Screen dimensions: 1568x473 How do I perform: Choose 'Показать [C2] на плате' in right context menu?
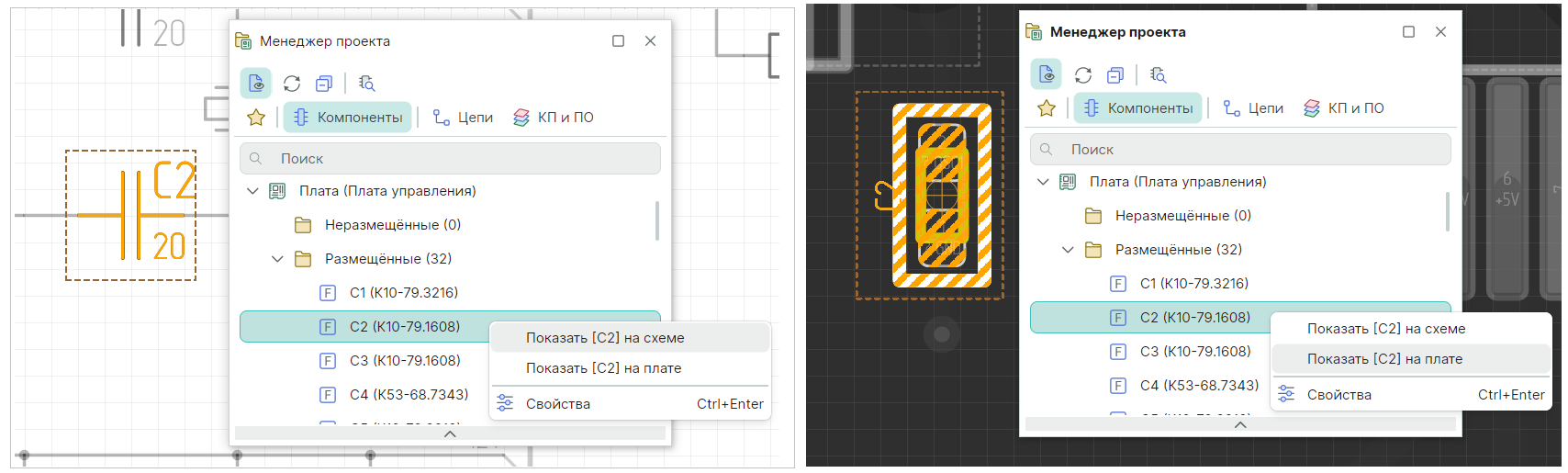click(x=1384, y=359)
